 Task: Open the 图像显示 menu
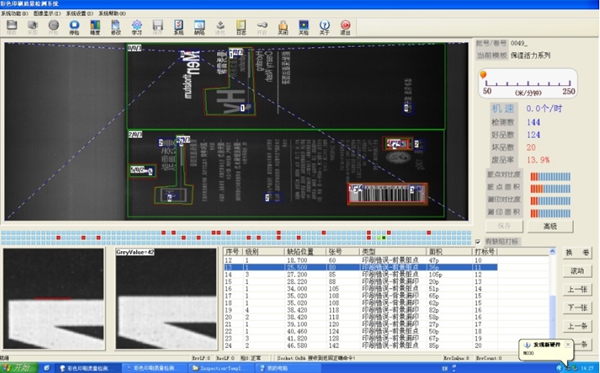coord(47,13)
